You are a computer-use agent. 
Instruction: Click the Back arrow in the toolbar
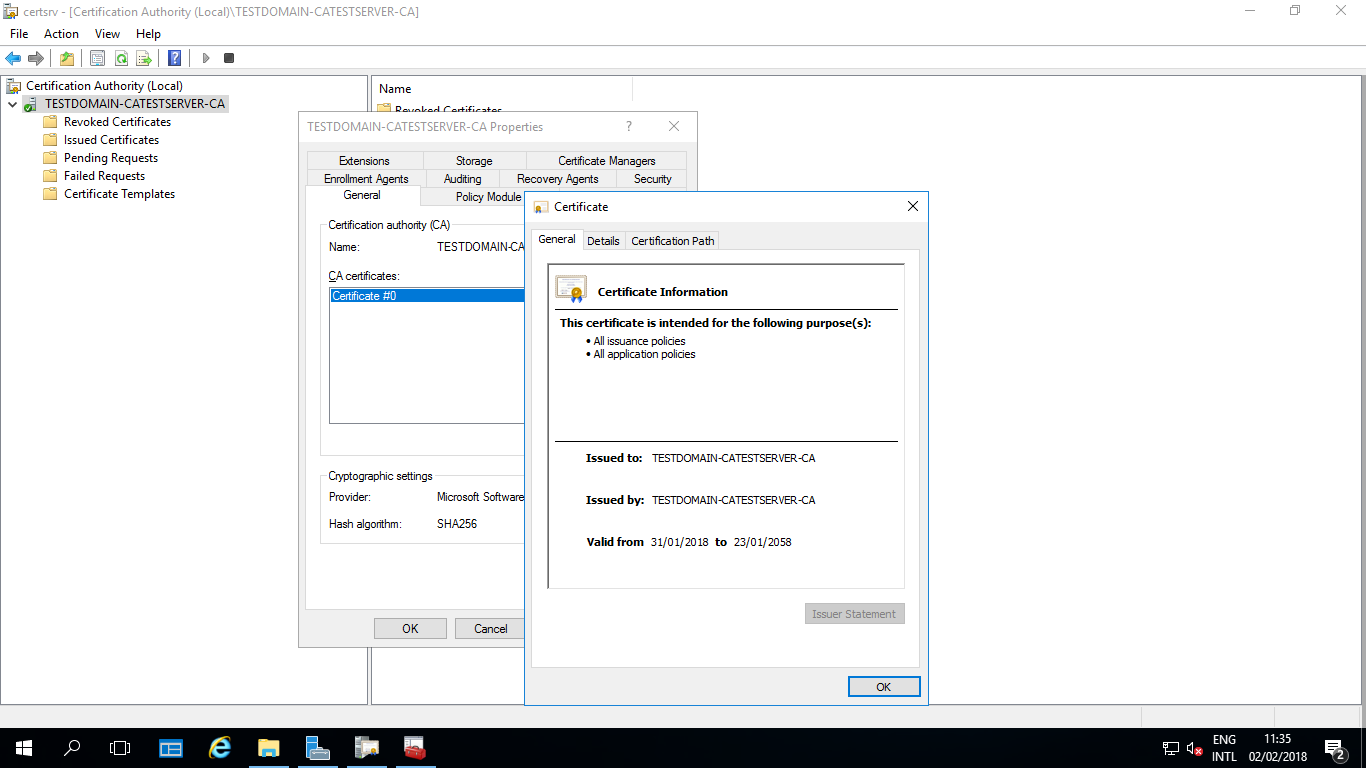coord(13,58)
